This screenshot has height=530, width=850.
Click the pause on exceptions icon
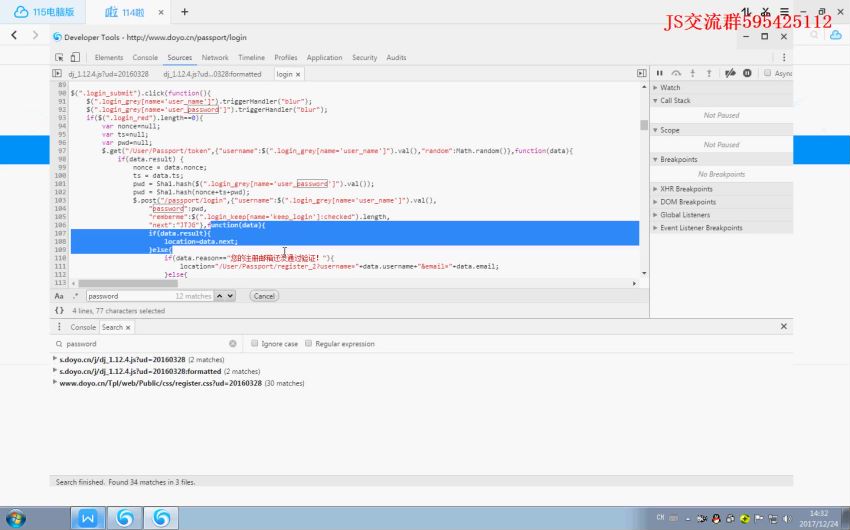tap(747, 73)
